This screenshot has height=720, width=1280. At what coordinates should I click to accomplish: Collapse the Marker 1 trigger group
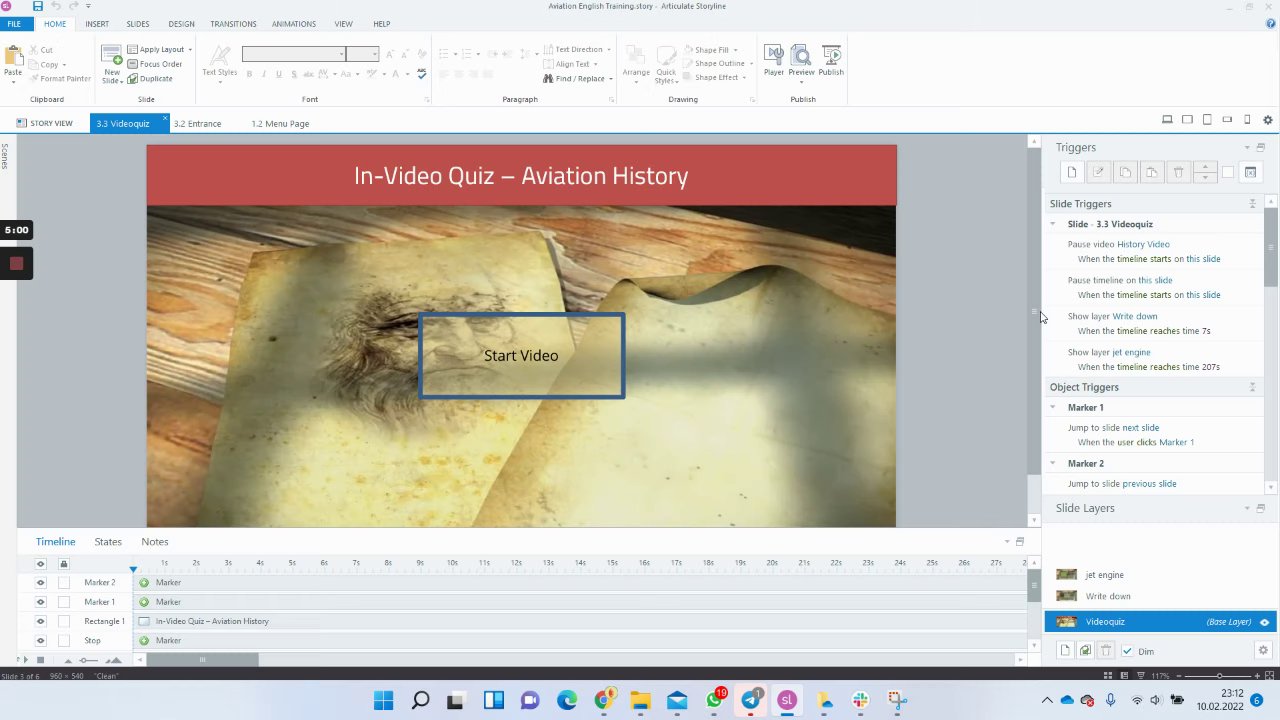coord(1053,407)
